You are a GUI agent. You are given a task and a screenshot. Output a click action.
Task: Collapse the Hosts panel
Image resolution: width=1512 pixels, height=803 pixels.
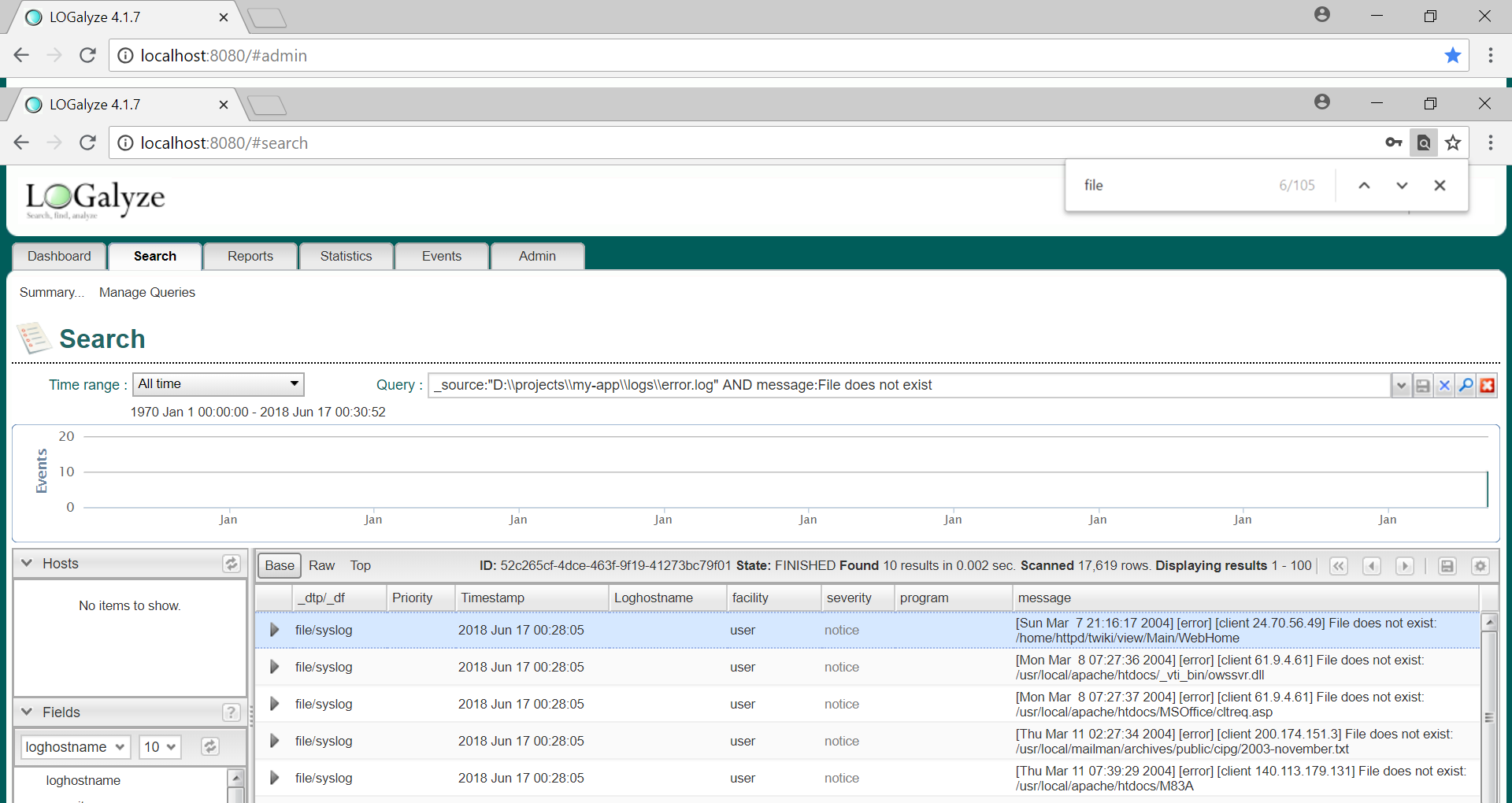click(27, 564)
